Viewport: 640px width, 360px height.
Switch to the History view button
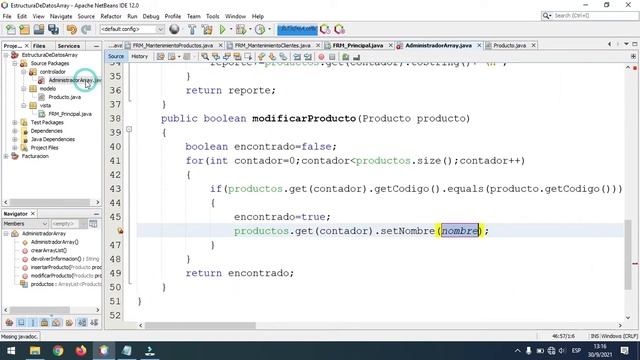click(140, 56)
